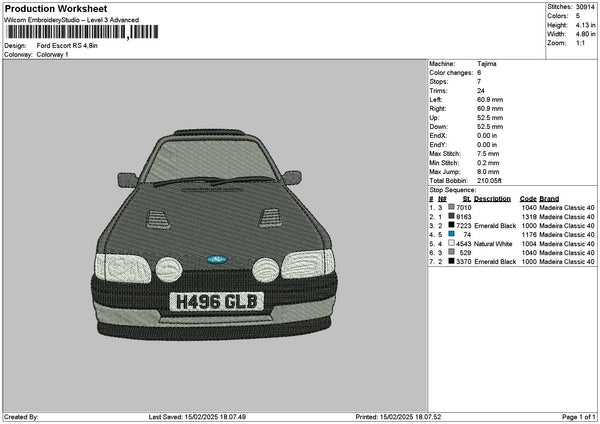The height and width of the screenshot is (424, 600).
Task: Click the Brand column header
Action: [x=547, y=198]
